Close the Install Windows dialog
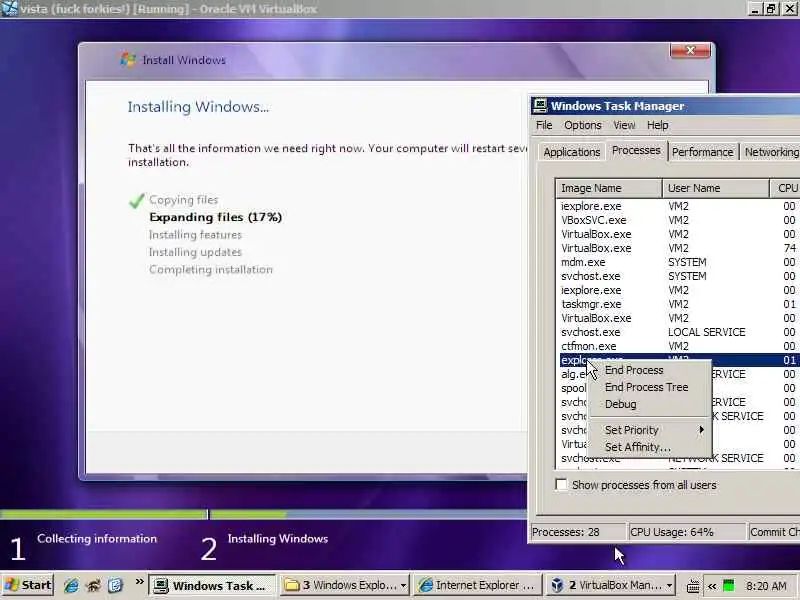Viewport: 800px width, 600px height. coord(690,51)
